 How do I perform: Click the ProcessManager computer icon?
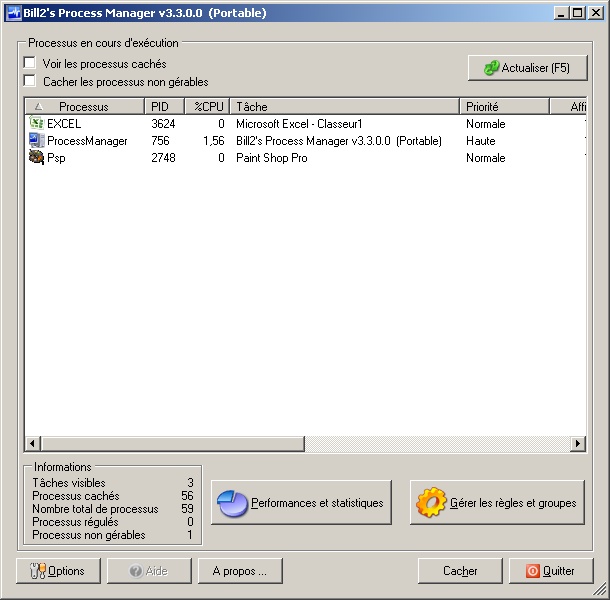pyautogui.click(x=37, y=140)
